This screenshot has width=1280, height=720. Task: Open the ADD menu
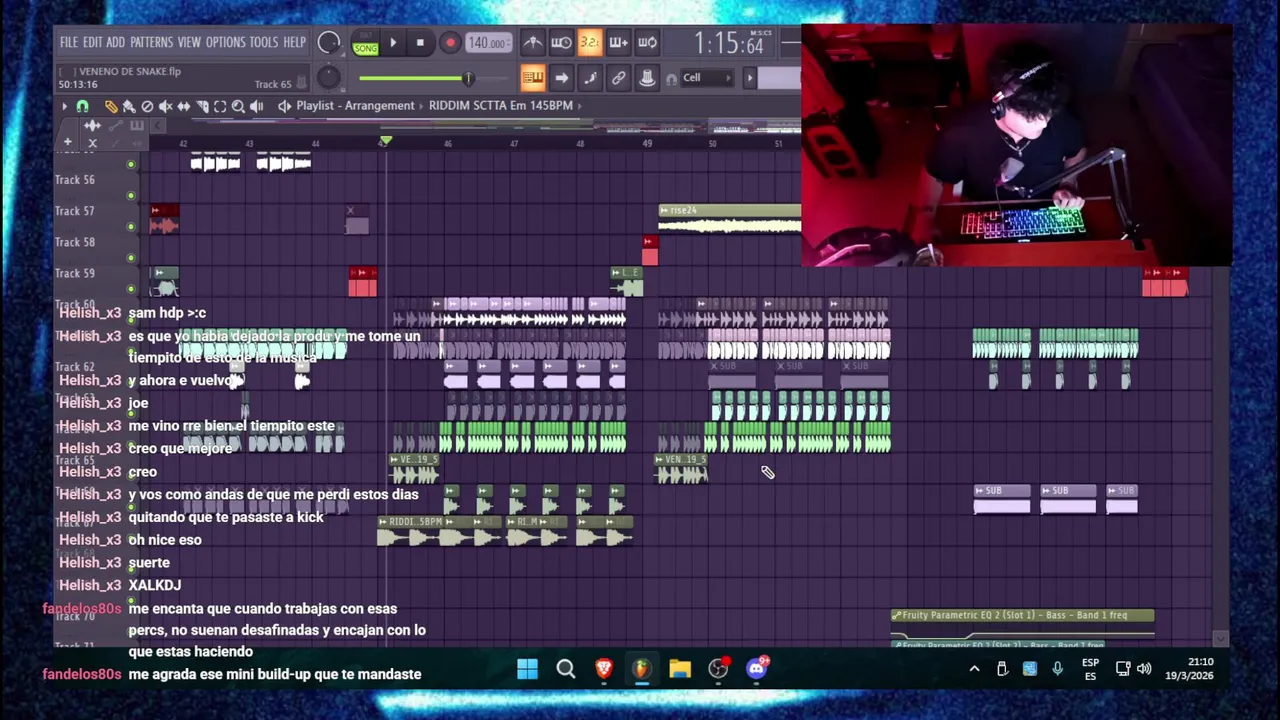coord(116,43)
